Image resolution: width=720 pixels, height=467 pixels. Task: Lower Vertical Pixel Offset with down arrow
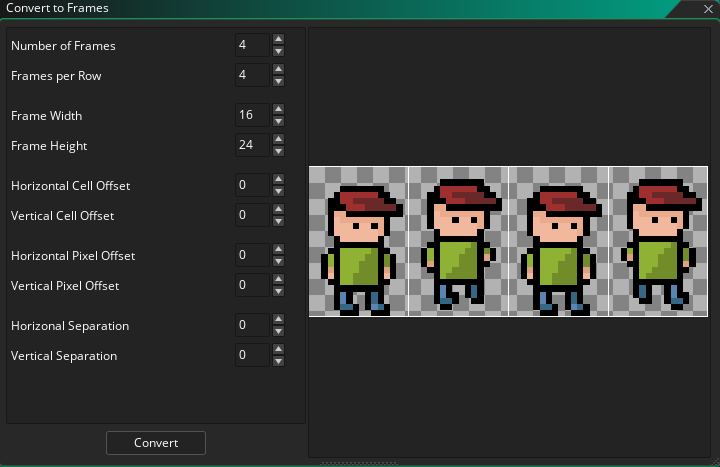(278, 291)
